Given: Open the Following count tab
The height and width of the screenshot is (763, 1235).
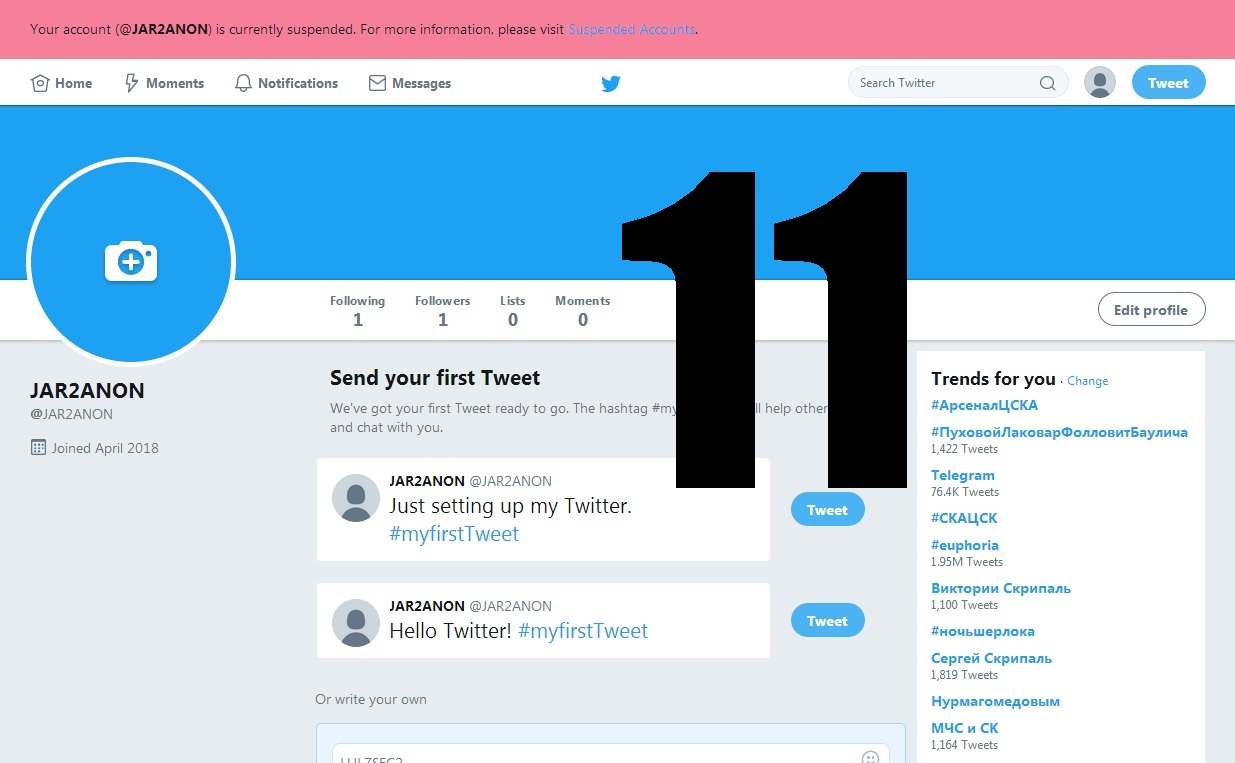Looking at the screenshot, I should click(357, 311).
